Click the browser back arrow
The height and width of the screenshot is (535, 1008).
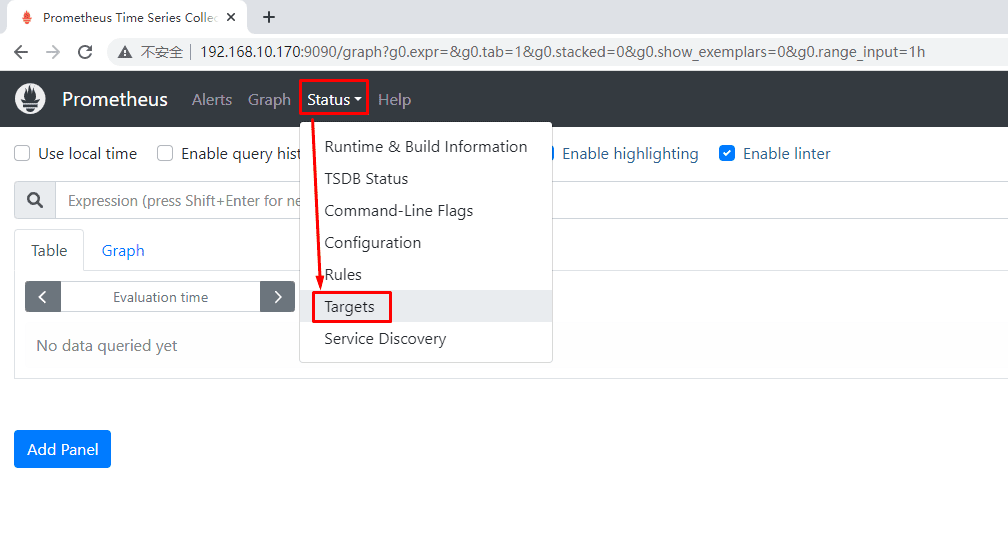click(21, 52)
